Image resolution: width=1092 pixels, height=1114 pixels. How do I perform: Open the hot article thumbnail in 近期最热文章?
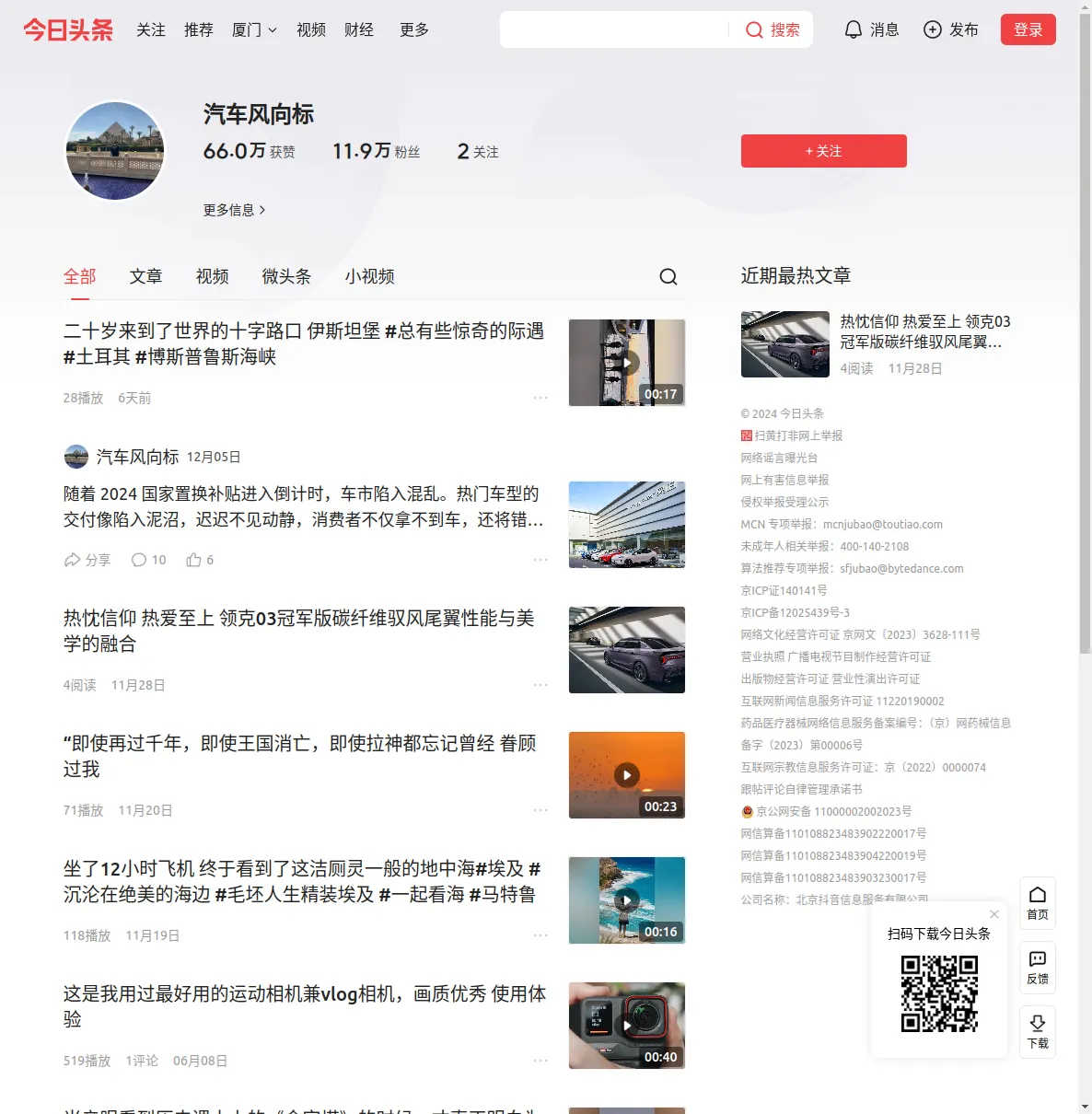(785, 344)
